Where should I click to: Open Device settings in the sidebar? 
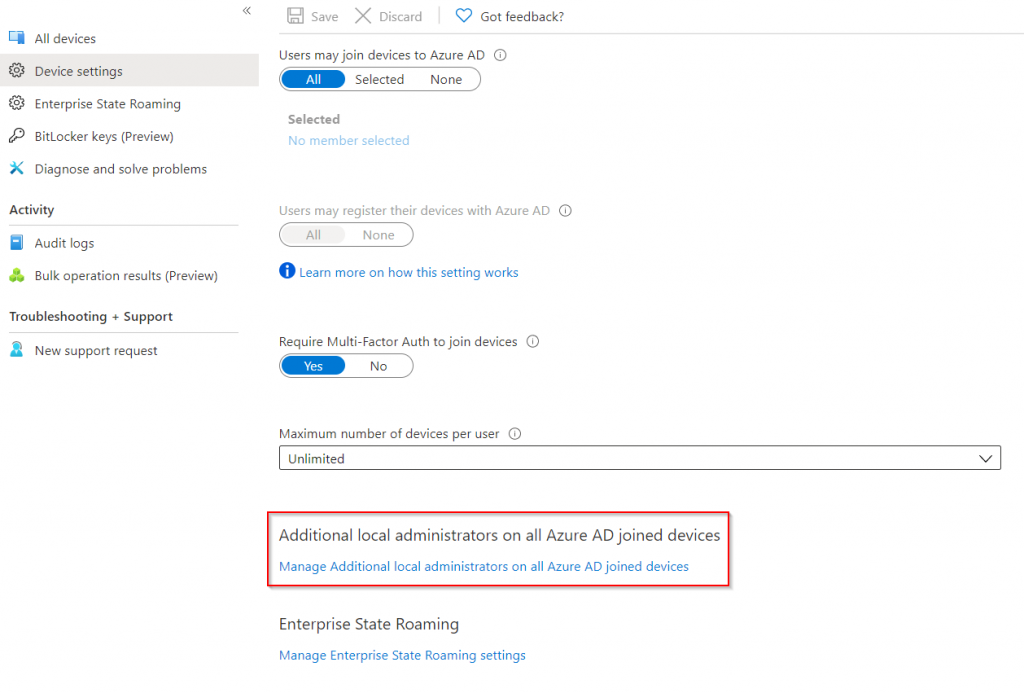coord(129,71)
